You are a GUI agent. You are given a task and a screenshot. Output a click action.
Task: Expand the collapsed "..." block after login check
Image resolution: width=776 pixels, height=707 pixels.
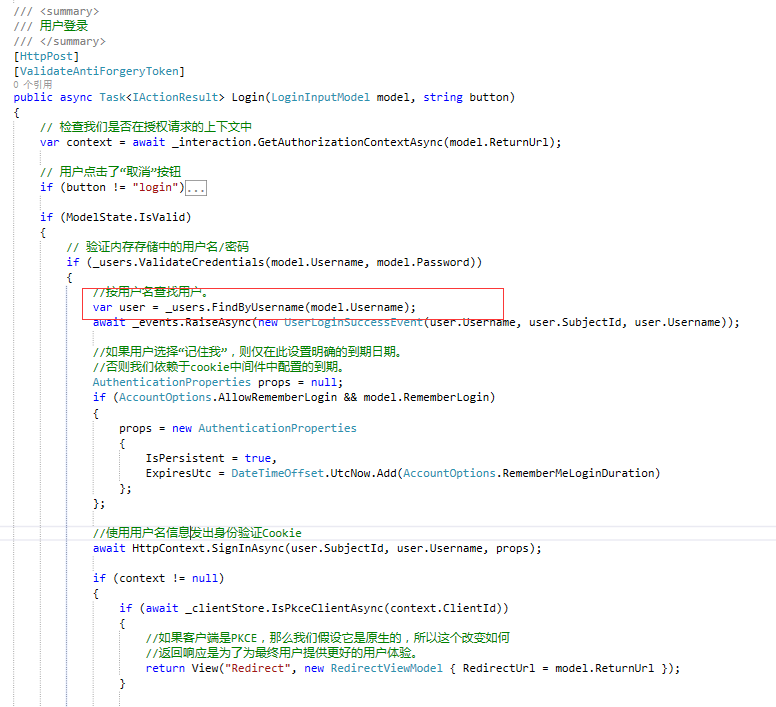pyautogui.click(x=195, y=188)
